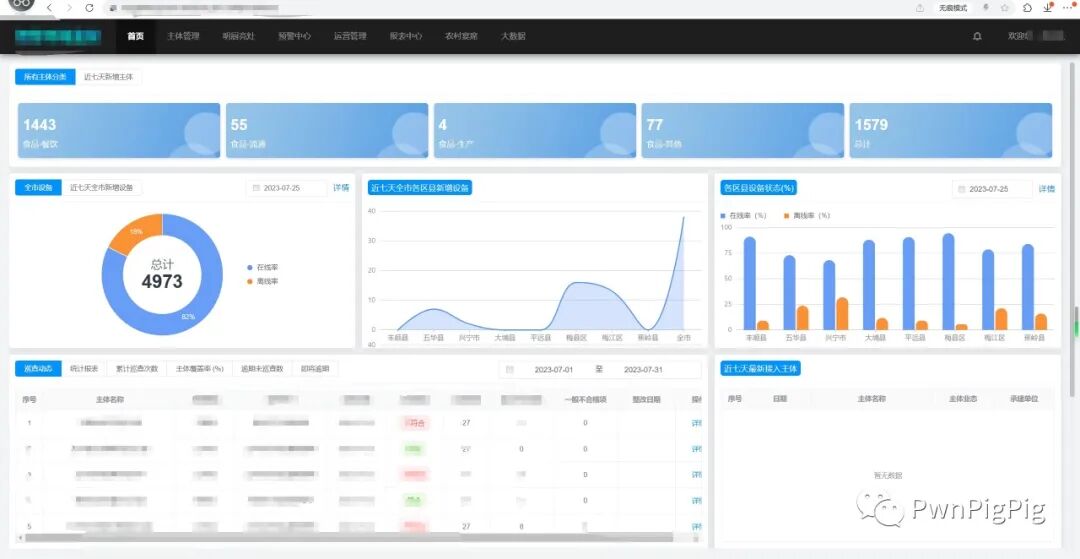The width and height of the screenshot is (1080, 559).
Task: Click the blurred site logo in navbar
Action: click(59, 36)
